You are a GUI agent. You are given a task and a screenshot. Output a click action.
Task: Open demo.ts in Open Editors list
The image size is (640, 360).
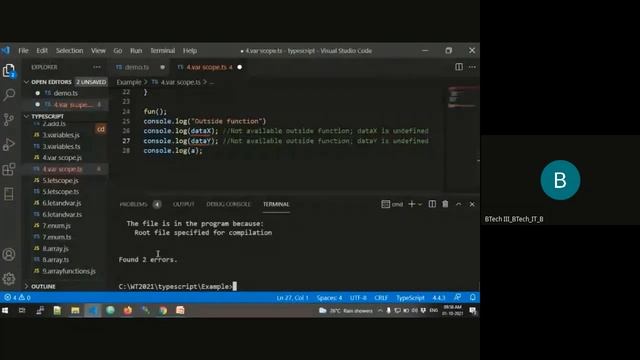tap(66, 93)
